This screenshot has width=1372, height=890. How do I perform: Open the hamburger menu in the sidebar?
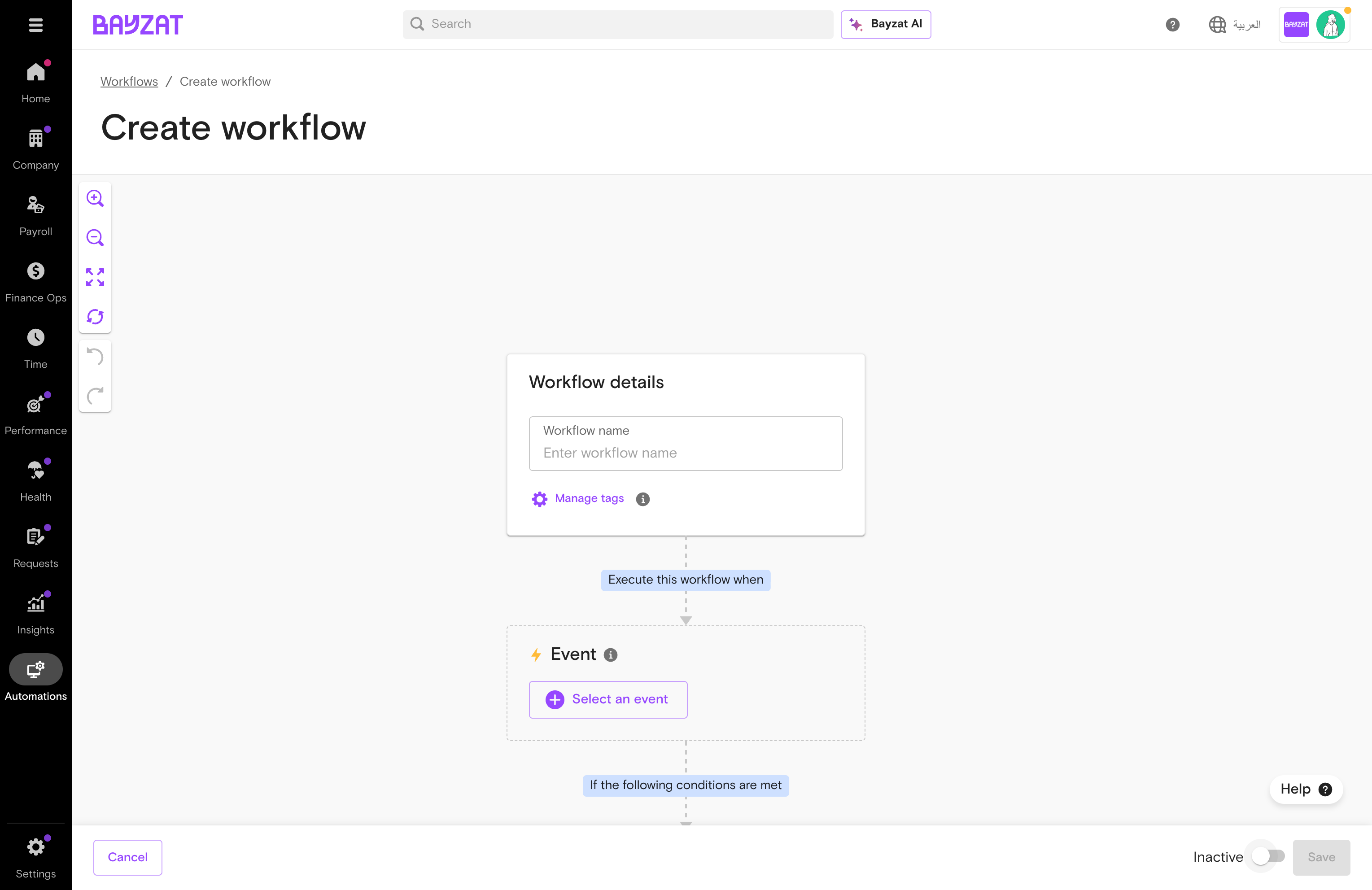(x=36, y=25)
